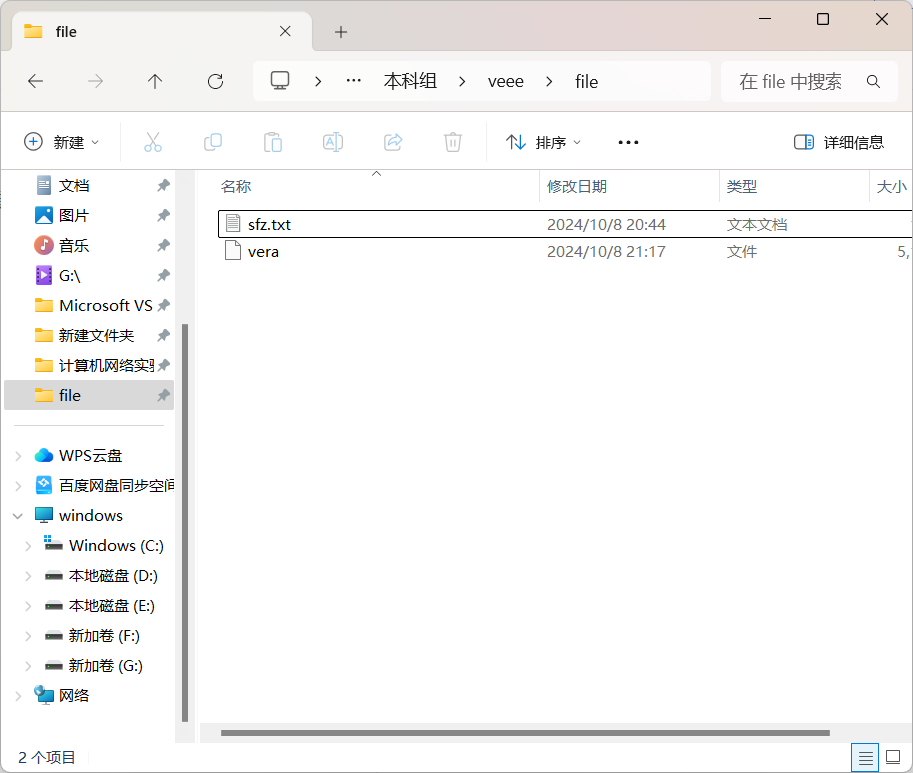Refresh the current folder view
Viewport: 913px width, 773px height.
(x=215, y=82)
